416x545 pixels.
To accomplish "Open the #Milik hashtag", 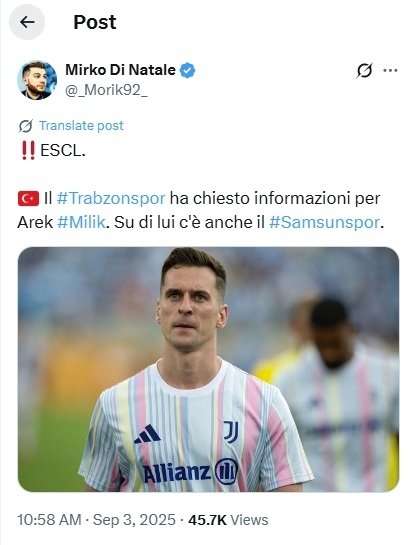I will (81, 222).
